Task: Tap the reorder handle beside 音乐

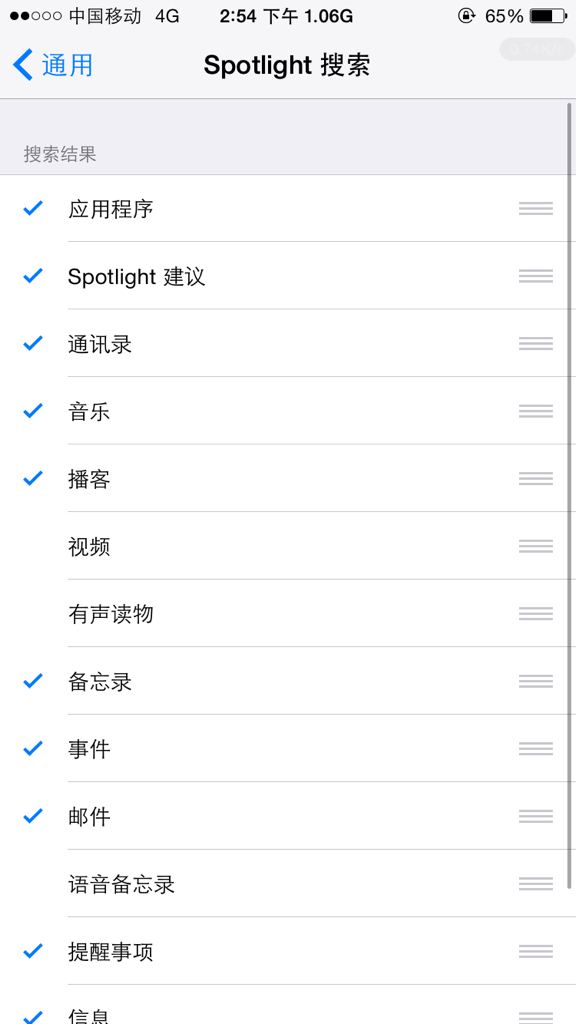Action: click(536, 411)
